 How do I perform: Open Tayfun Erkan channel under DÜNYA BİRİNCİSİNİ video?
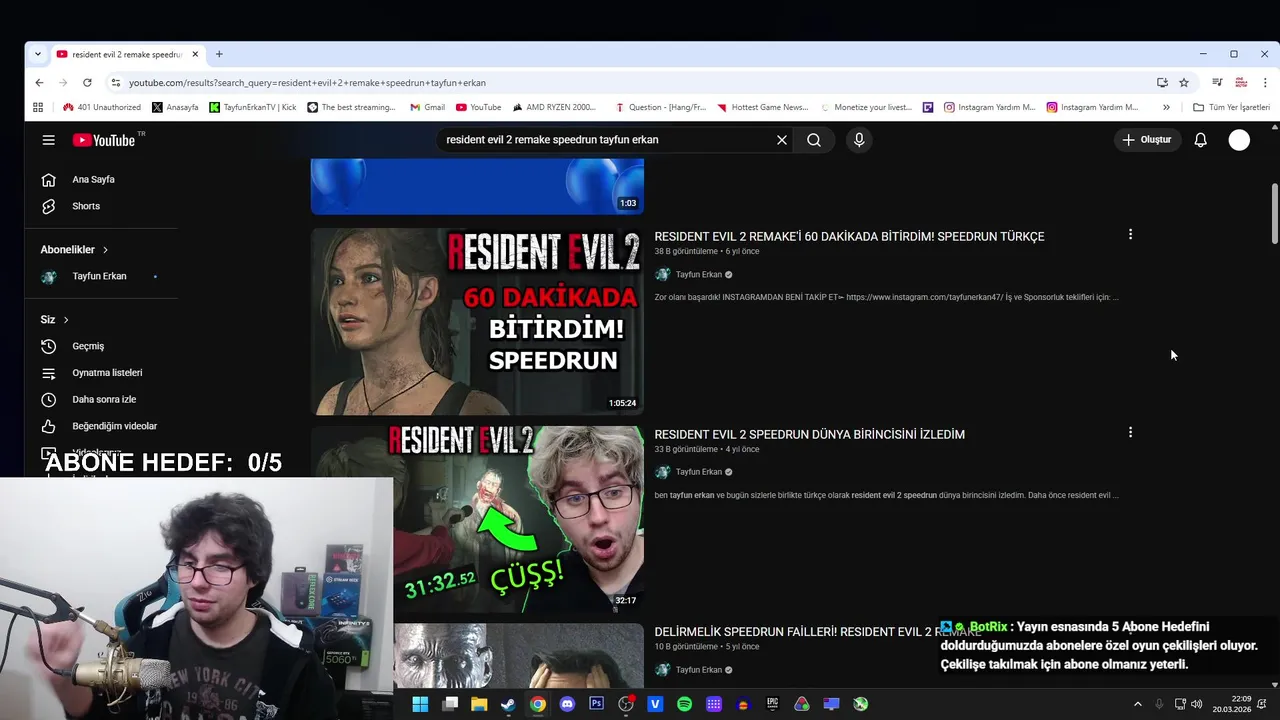point(698,472)
